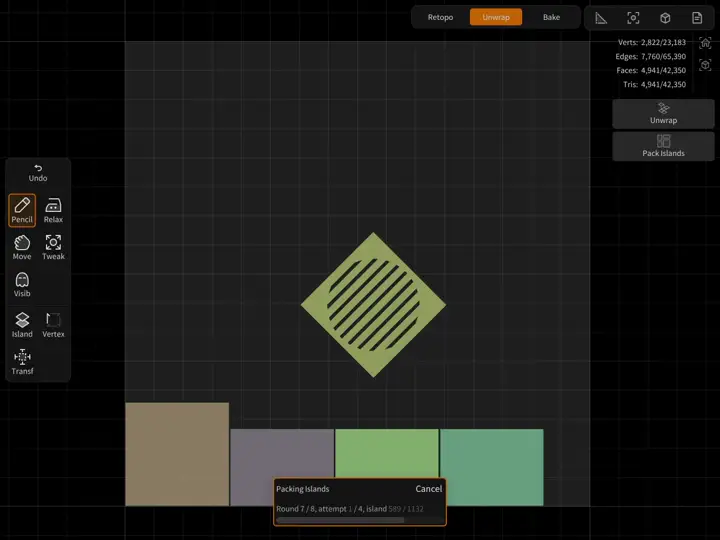Viewport: 720px width, 540px height.
Task: Click the document file icon
Action: (697, 18)
